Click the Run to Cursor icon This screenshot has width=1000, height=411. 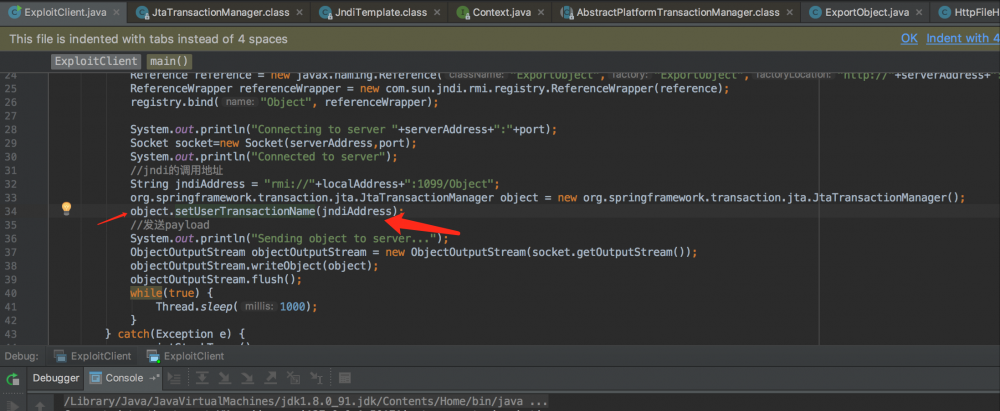[316, 378]
